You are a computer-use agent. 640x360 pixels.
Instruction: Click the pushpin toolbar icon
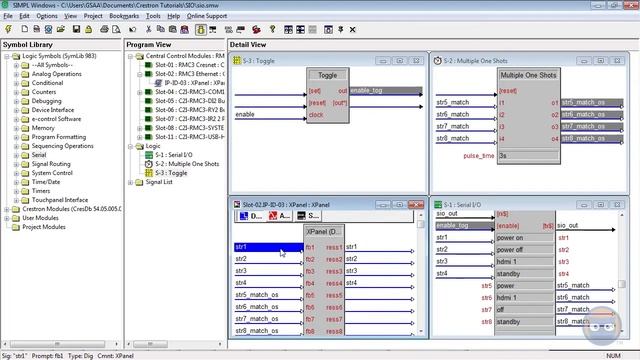point(340,29)
